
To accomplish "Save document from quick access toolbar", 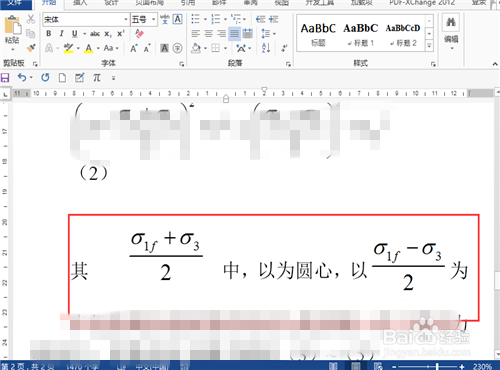I will point(5,78).
